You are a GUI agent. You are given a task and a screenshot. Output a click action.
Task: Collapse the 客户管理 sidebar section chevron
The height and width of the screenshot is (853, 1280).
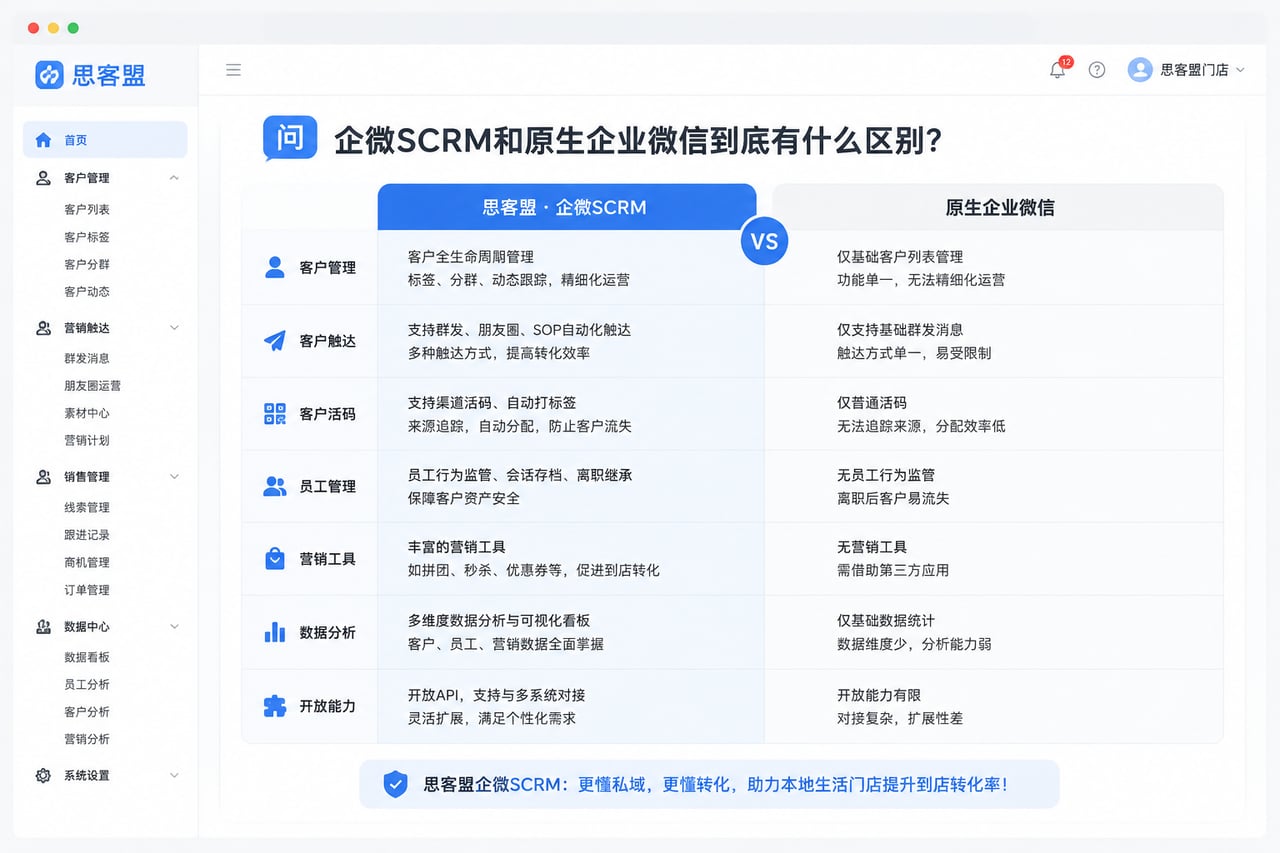pyautogui.click(x=174, y=178)
